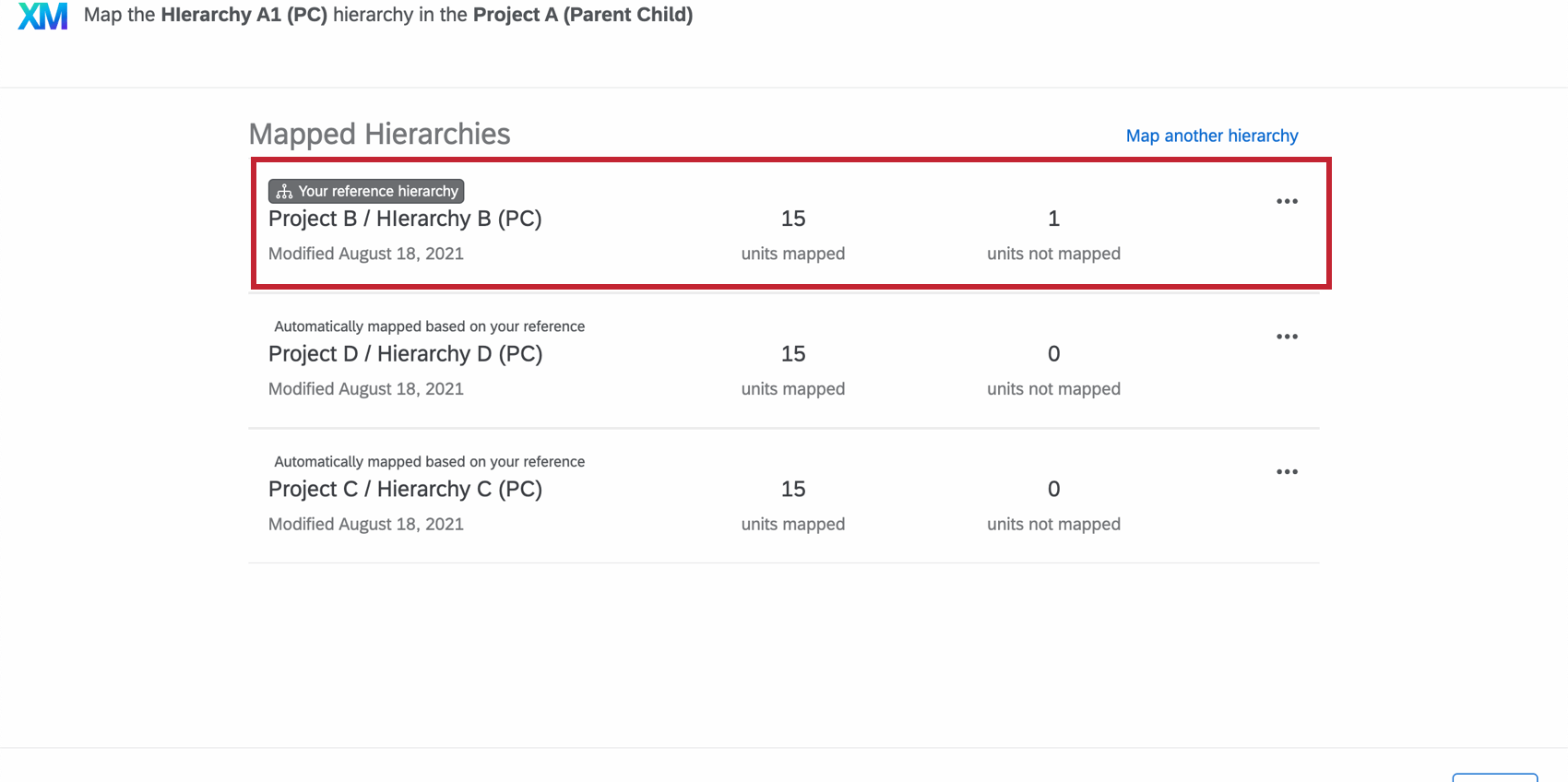
Task: Expand more options for Project C hierarchy
Action: (x=1287, y=472)
